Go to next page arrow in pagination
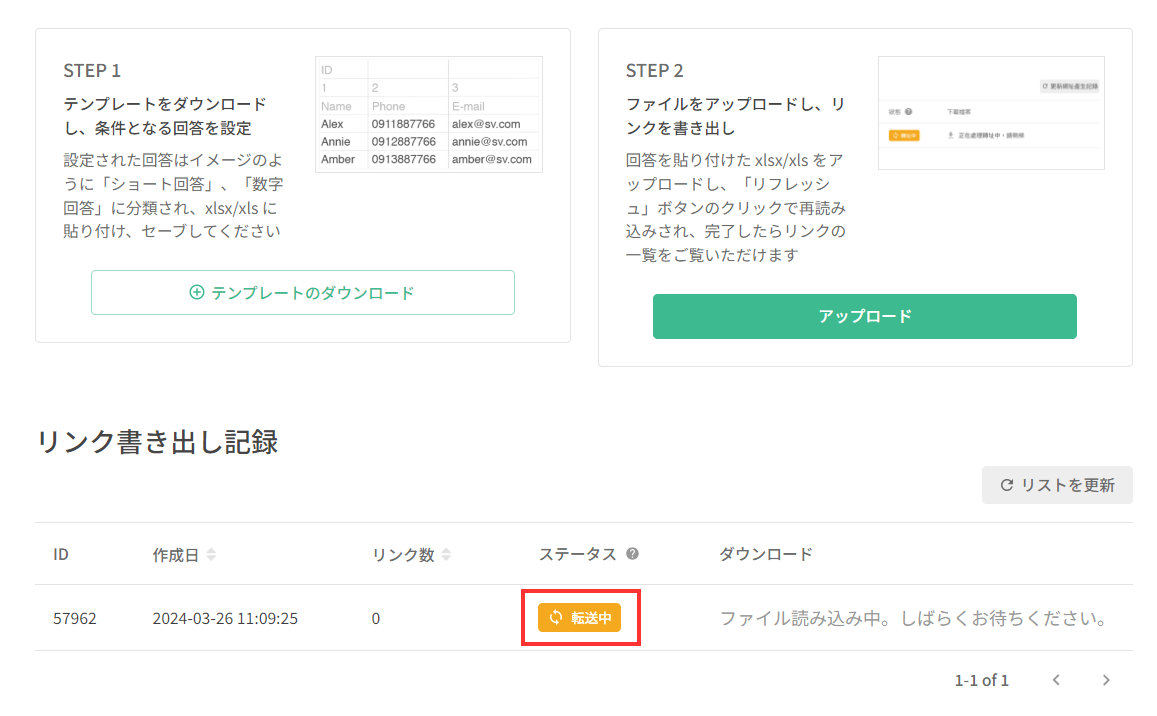 (1105, 680)
